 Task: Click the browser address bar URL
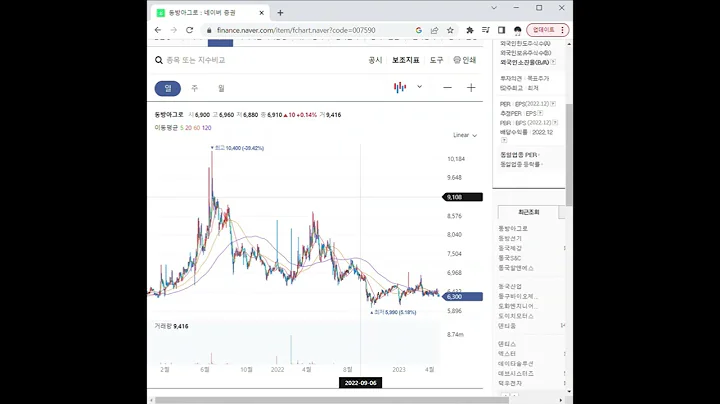296,30
